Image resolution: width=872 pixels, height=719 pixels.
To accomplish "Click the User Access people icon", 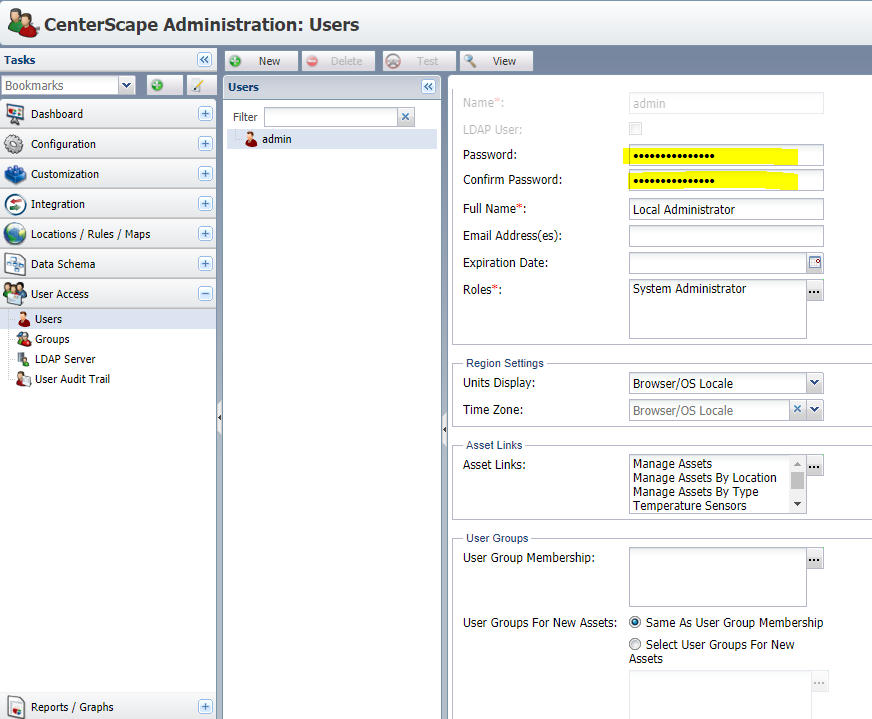I will pyautogui.click(x=15, y=294).
